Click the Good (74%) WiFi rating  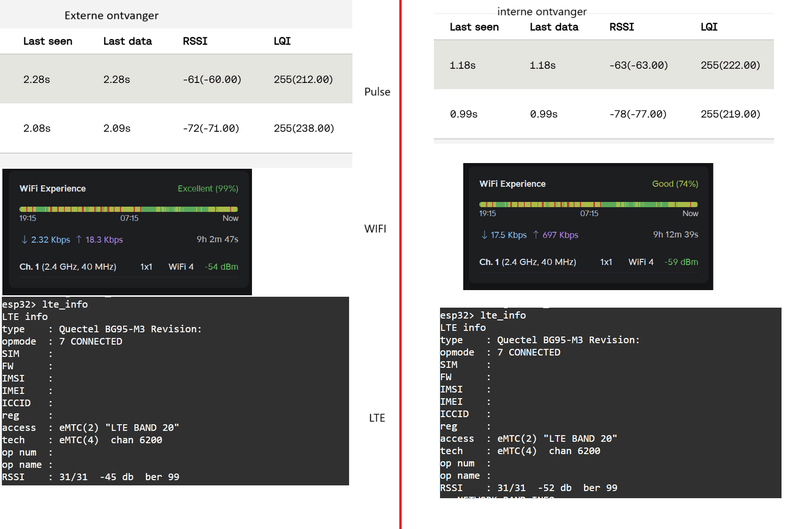tap(675, 184)
